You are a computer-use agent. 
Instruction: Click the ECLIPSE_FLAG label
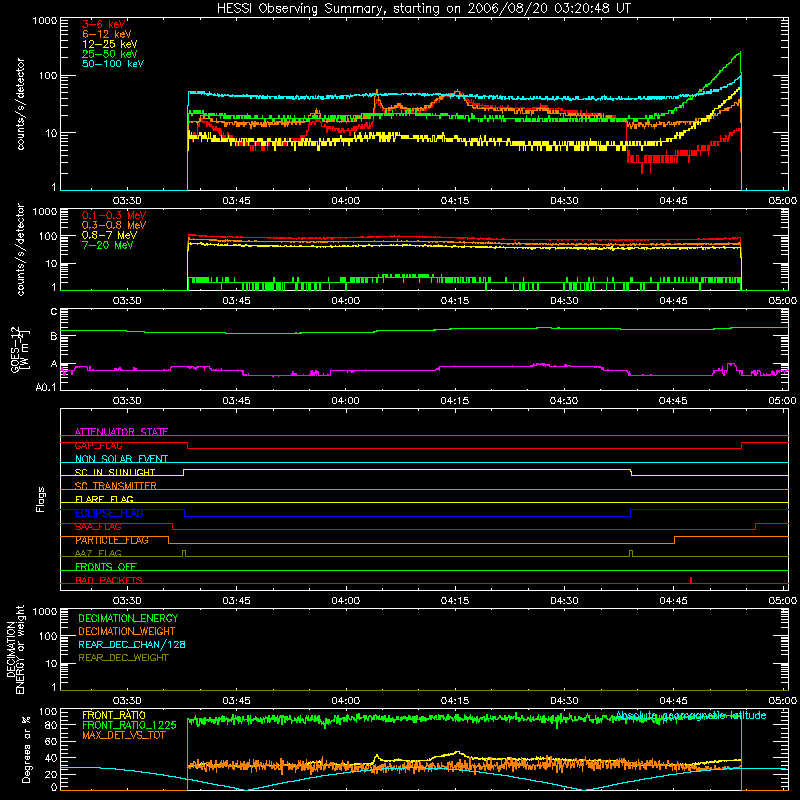coord(109,513)
